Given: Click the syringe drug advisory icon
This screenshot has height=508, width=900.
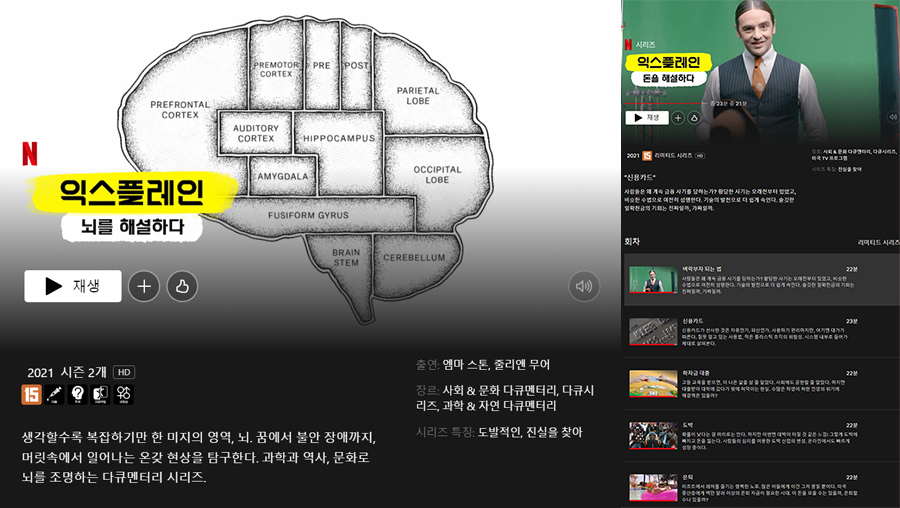Looking at the screenshot, I should click(55, 394).
